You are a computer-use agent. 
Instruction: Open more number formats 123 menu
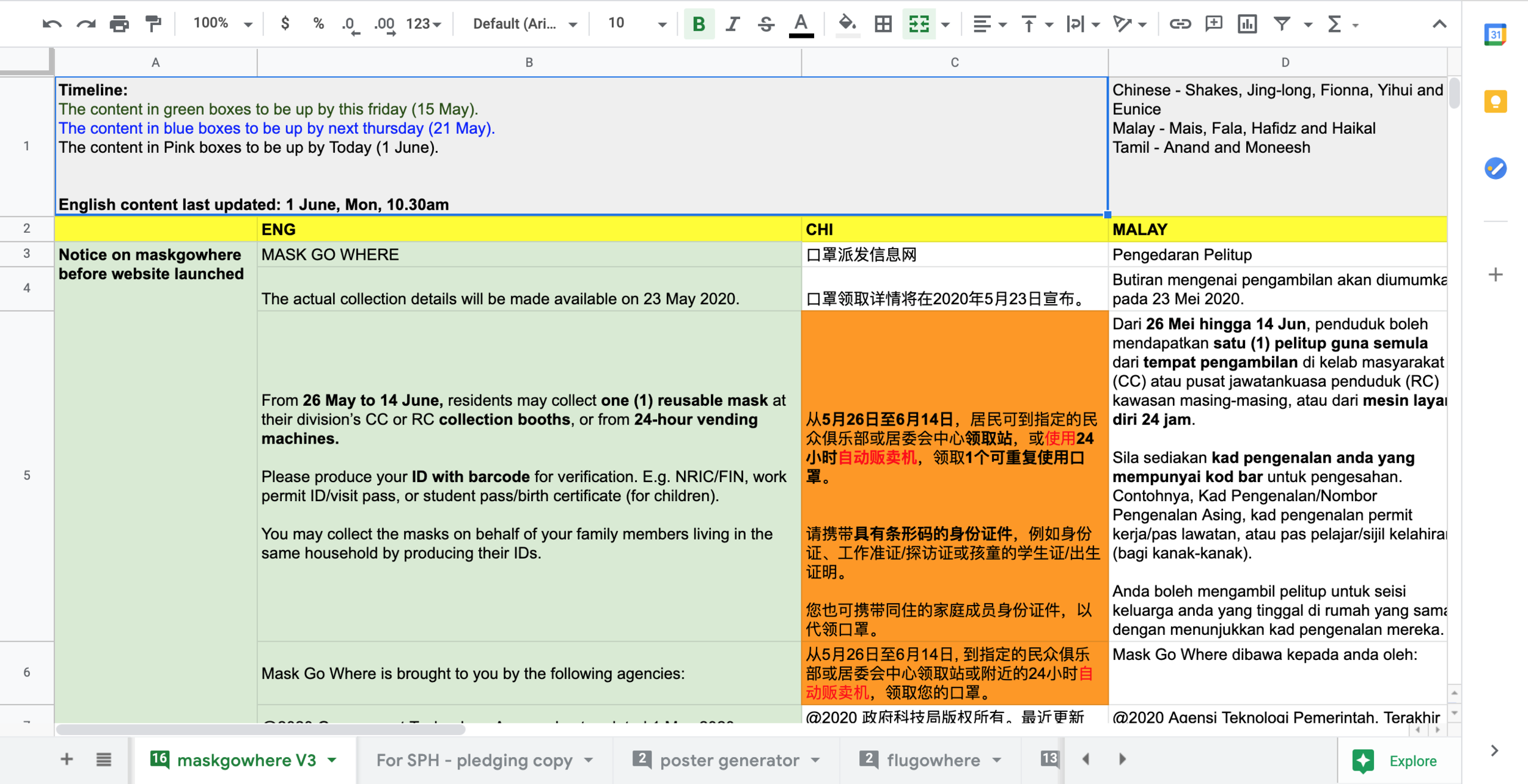pyautogui.click(x=424, y=24)
